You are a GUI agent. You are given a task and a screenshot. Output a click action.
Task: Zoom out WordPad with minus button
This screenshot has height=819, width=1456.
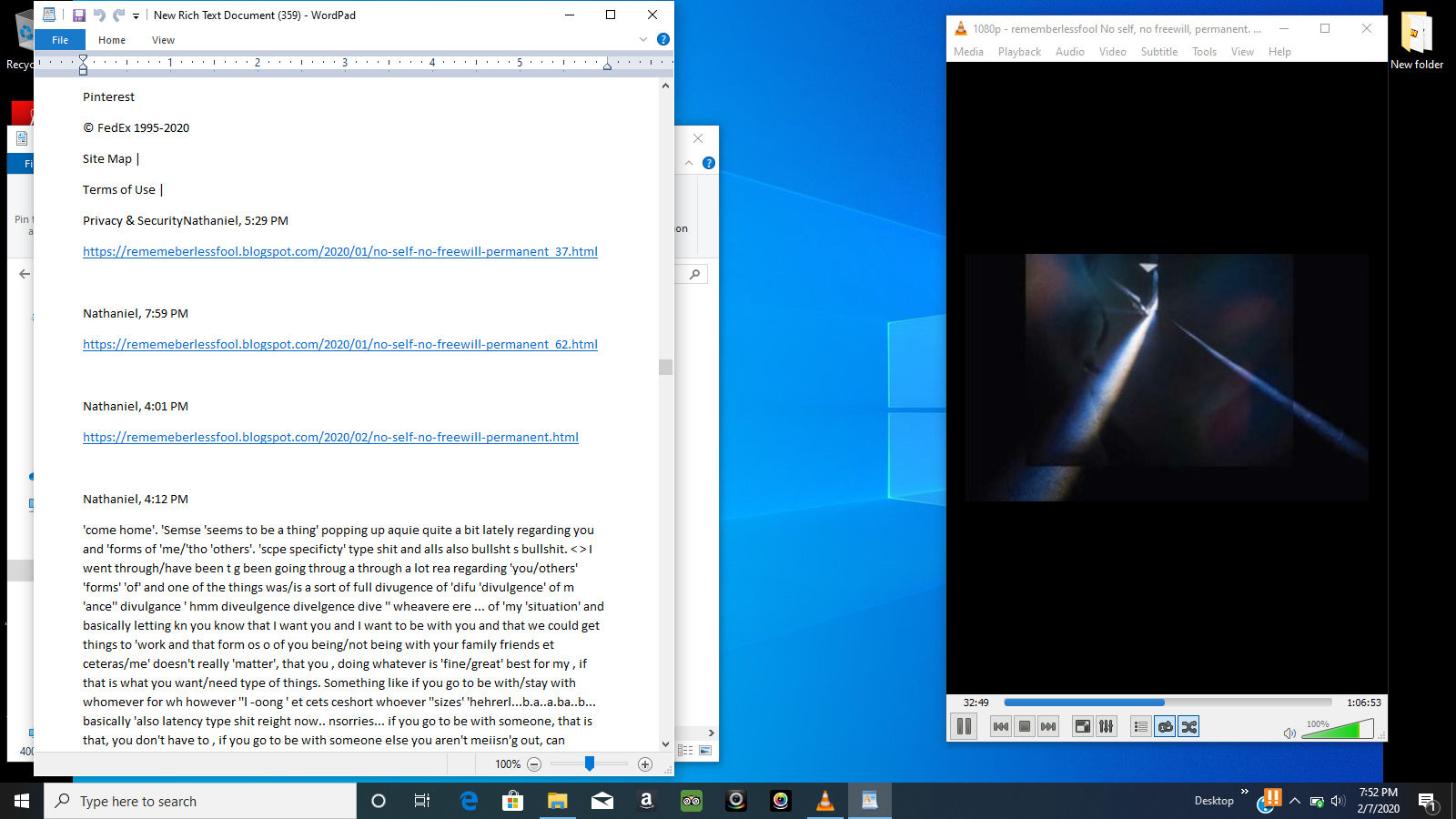(x=534, y=764)
